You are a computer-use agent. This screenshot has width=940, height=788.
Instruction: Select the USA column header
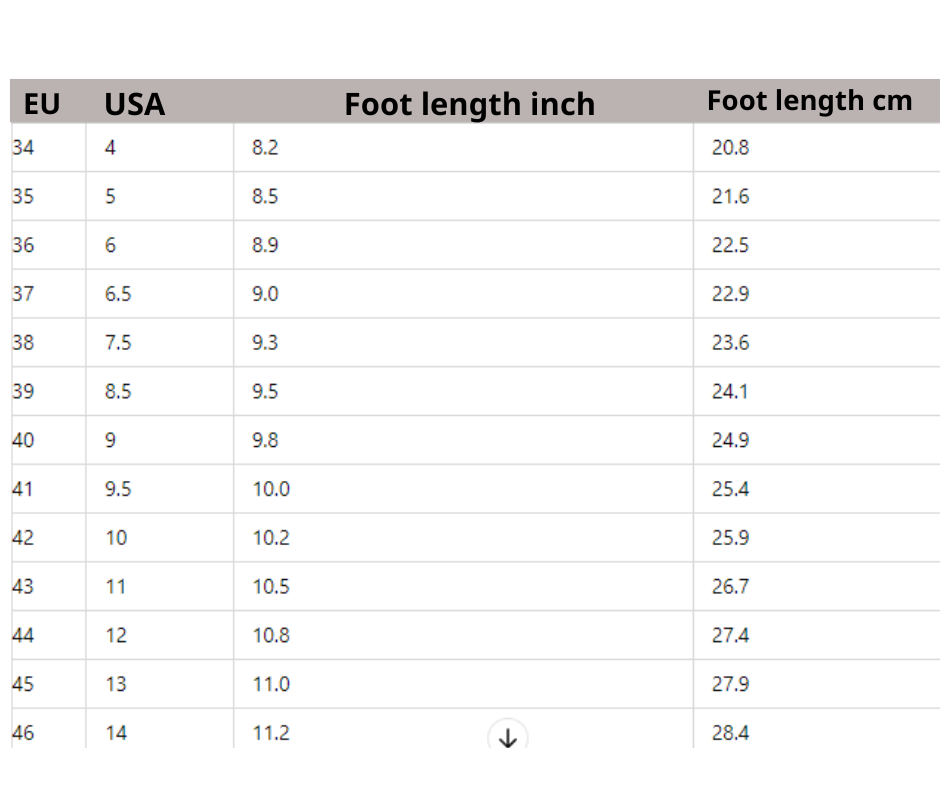[134, 104]
